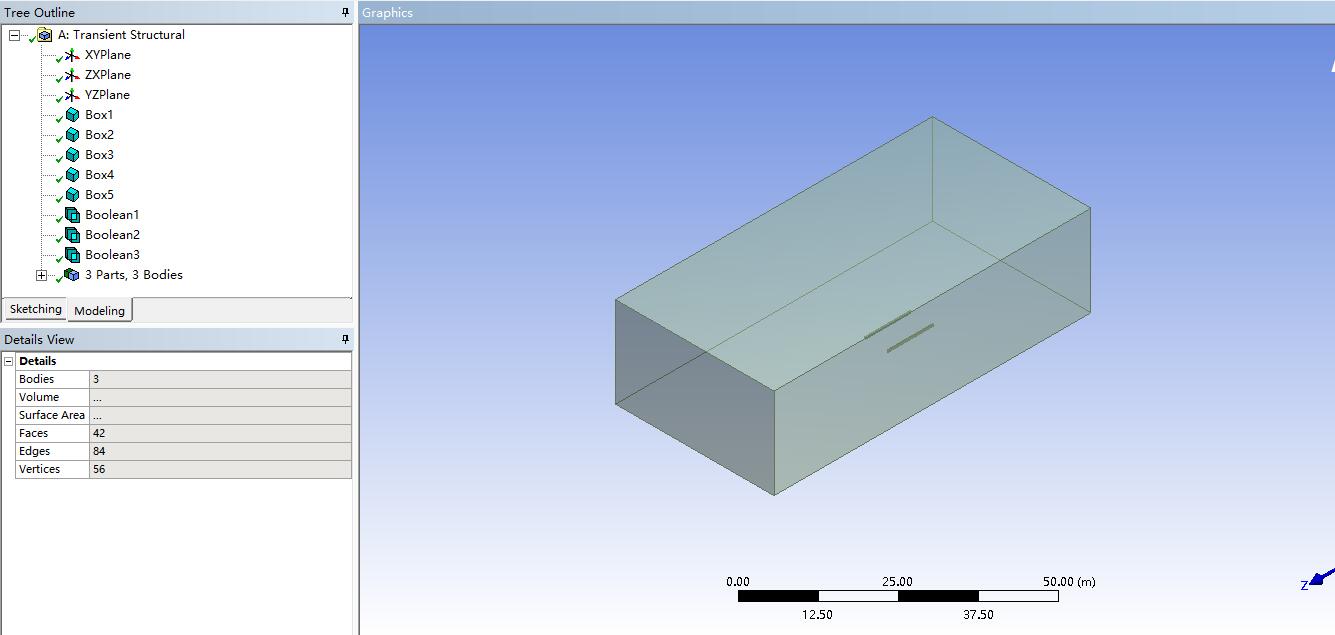Click the Box1 feature icon
The width and height of the screenshot is (1335, 635).
pos(72,115)
